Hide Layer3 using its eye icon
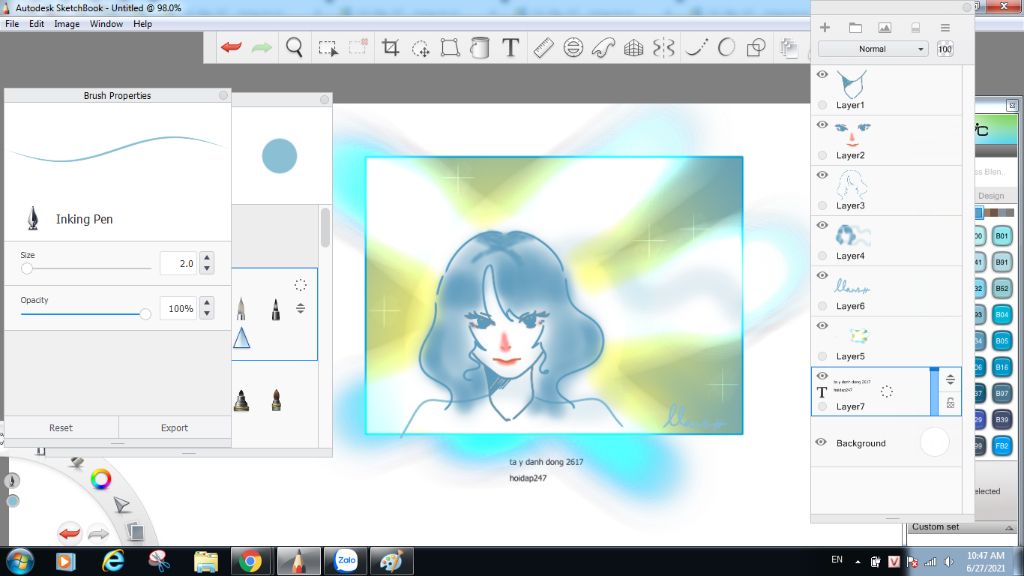The image size is (1024, 576). [822, 175]
